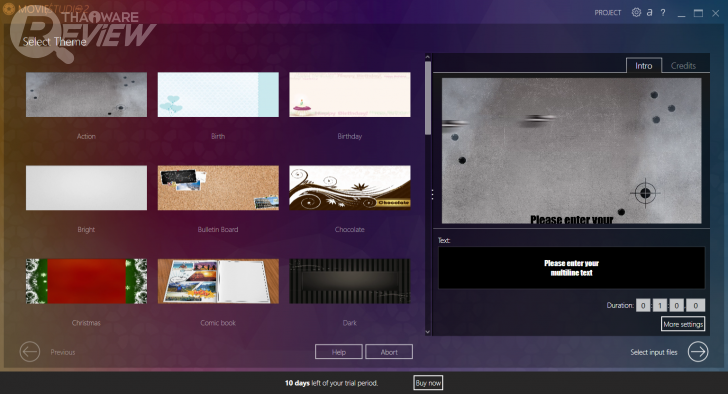Click the first Duration digit field
This screenshot has height=394, width=728.
click(x=643, y=305)
